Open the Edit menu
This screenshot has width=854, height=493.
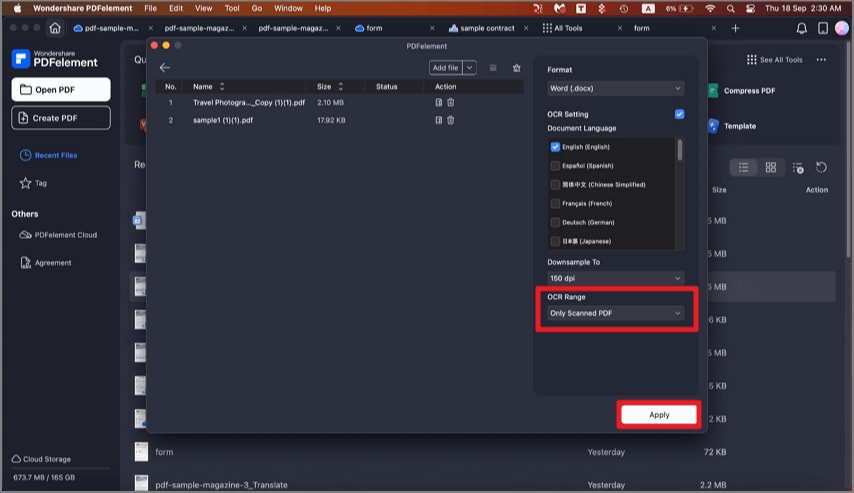176,8
